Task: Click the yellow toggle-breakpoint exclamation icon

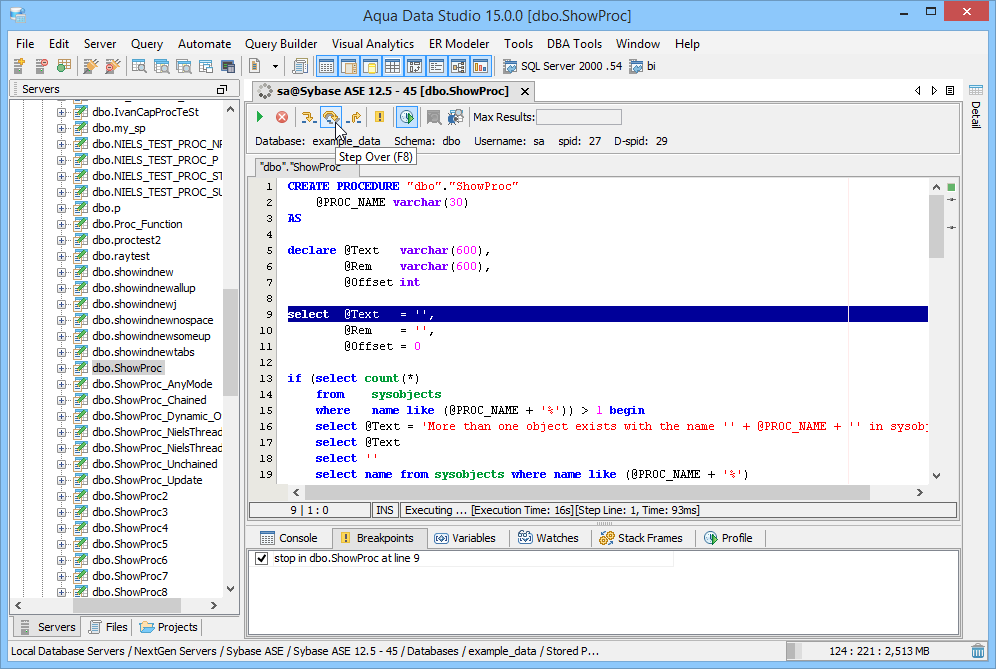Action: [379, 117]
